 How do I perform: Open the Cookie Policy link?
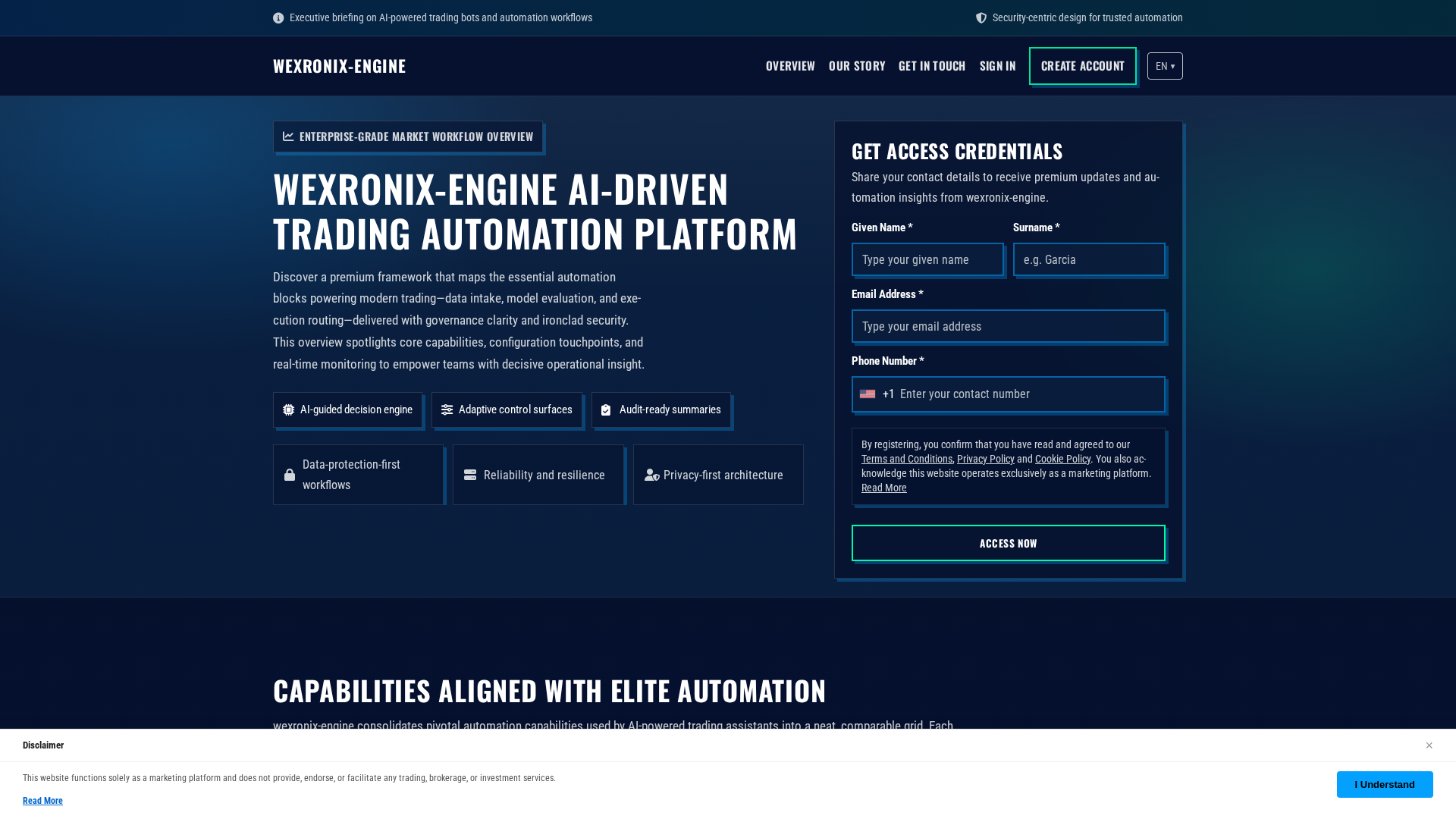(1062, 459)
